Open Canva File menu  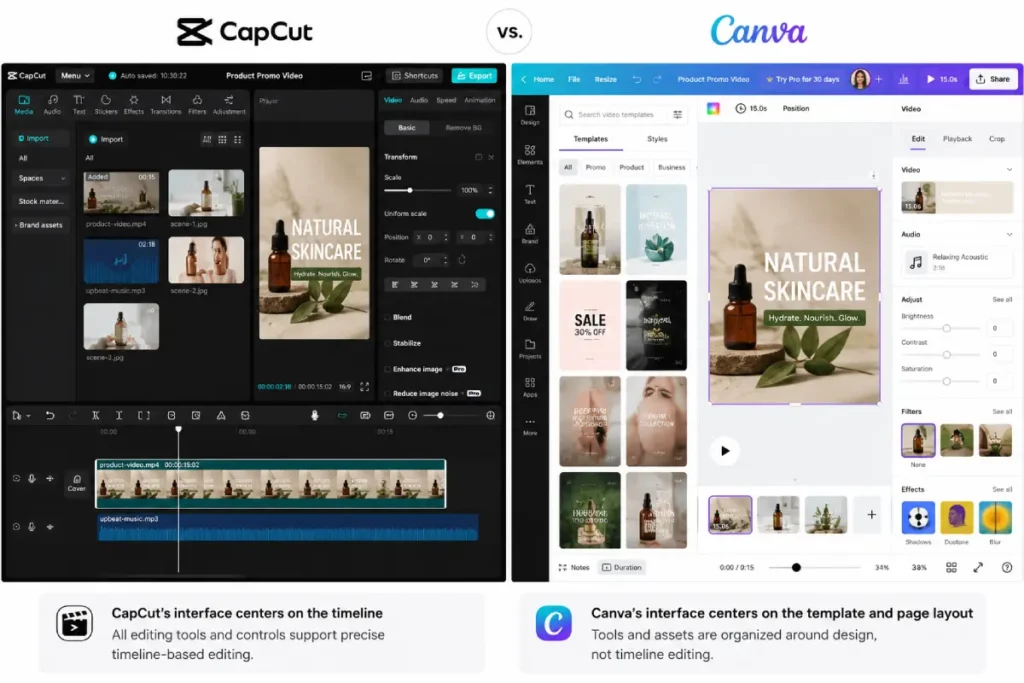[x=574, y=79]
